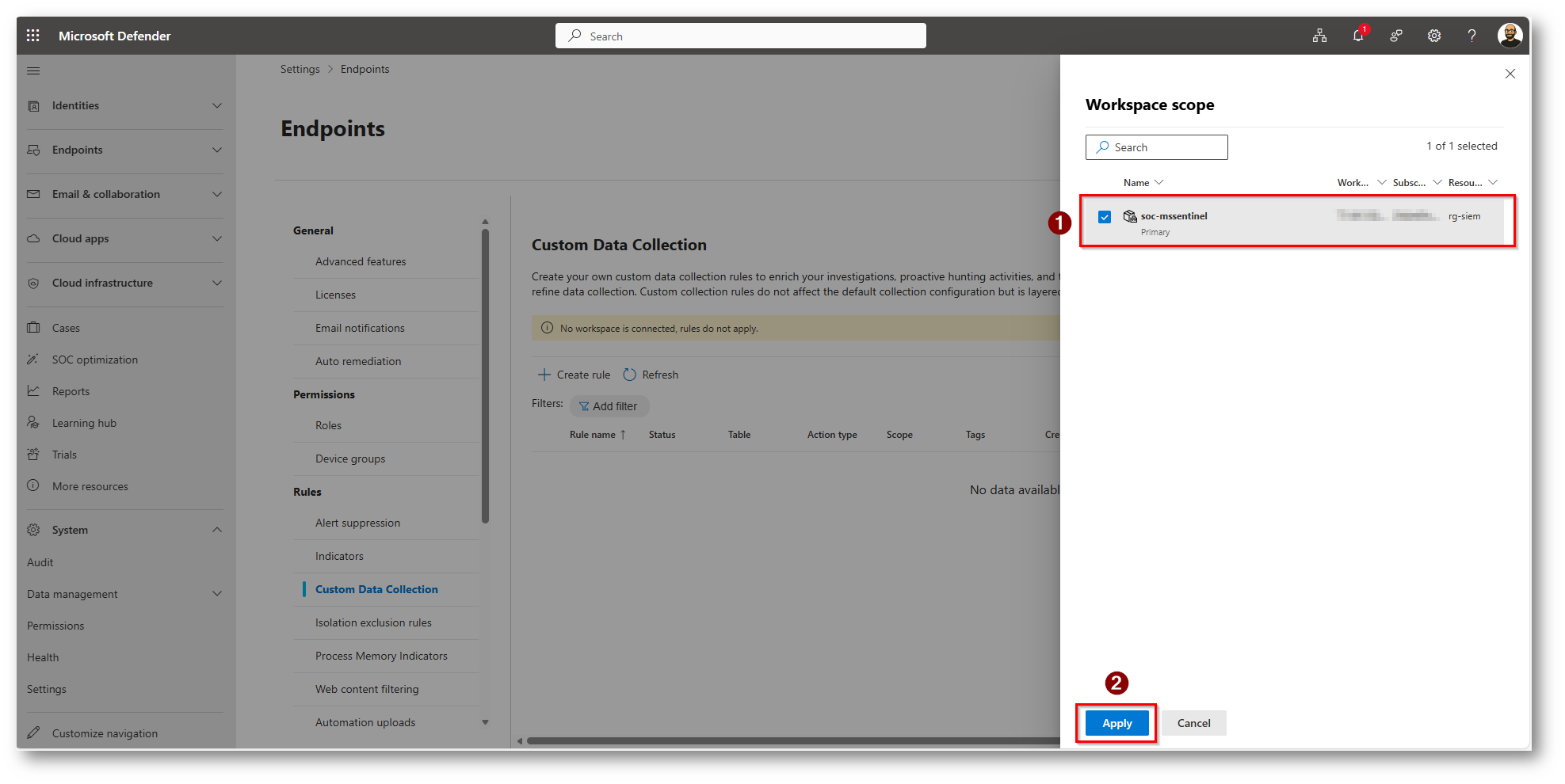Open SOC optimization in the sidebar
The image size is (1565, 784).
coord(94,360)
